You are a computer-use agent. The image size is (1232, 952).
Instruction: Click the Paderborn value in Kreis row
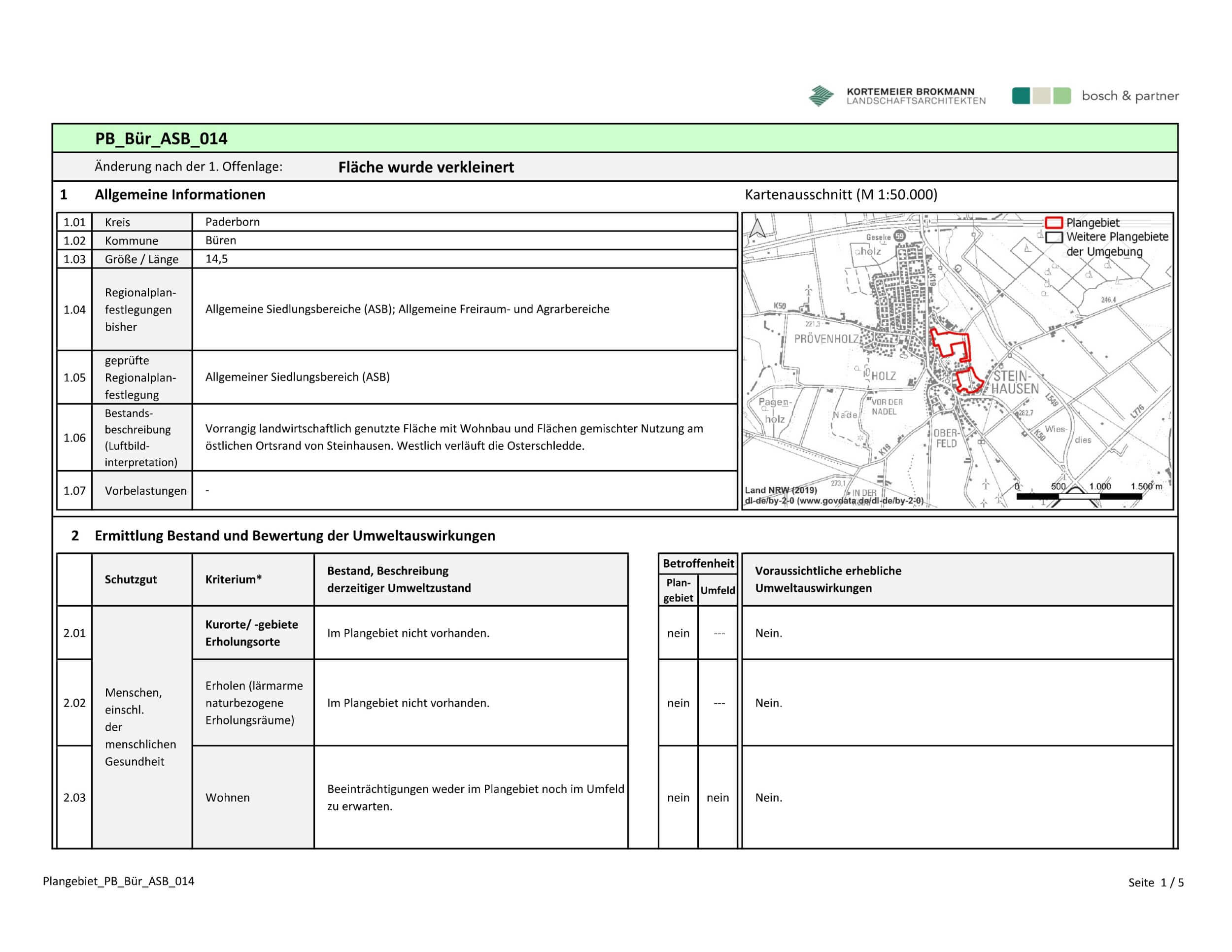tap(233, 222)
